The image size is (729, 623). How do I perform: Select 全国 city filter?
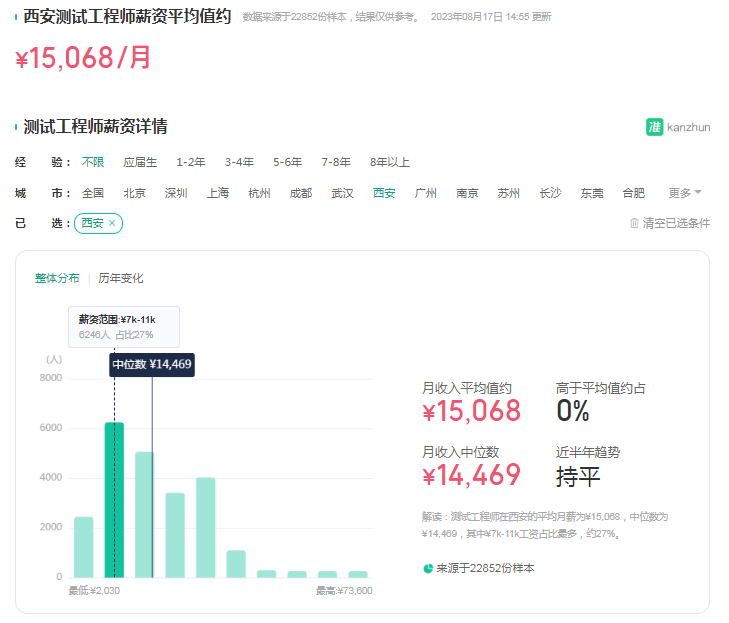[93, 192]
